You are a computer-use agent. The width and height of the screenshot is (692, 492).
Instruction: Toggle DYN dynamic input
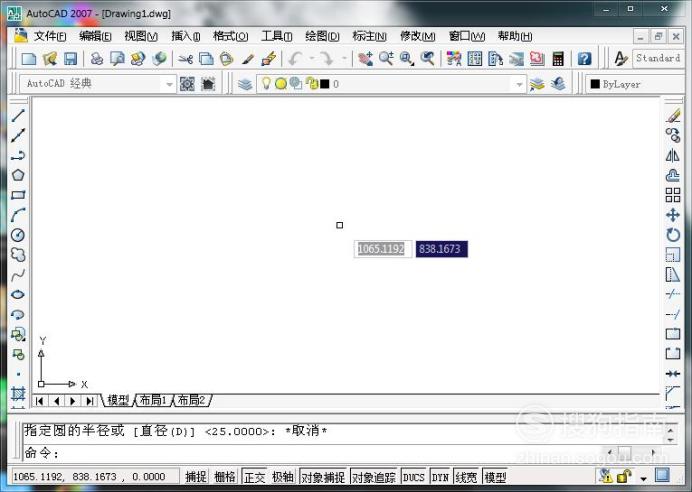tap(440, 477)
